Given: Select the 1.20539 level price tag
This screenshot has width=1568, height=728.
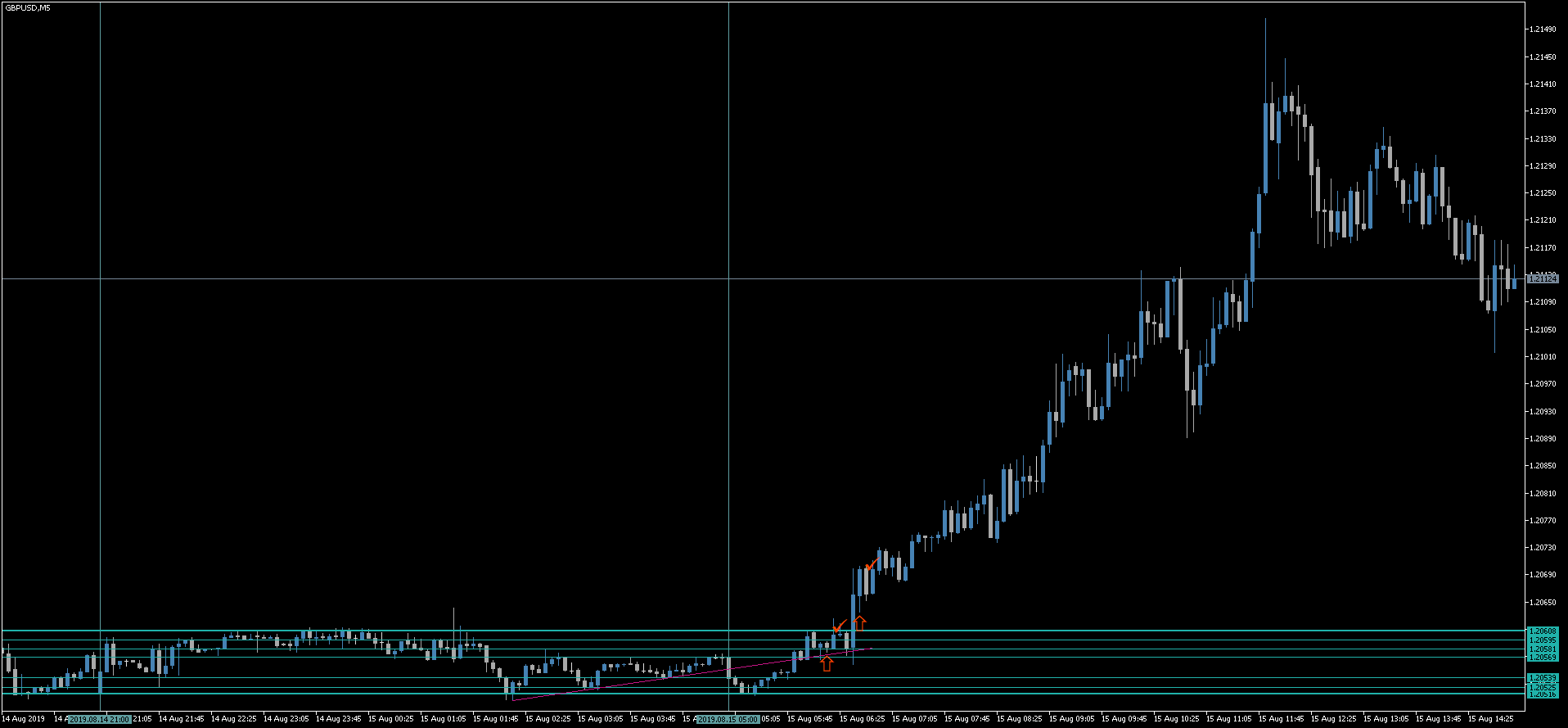Looking at the screenshot, I should [1543, 678].
